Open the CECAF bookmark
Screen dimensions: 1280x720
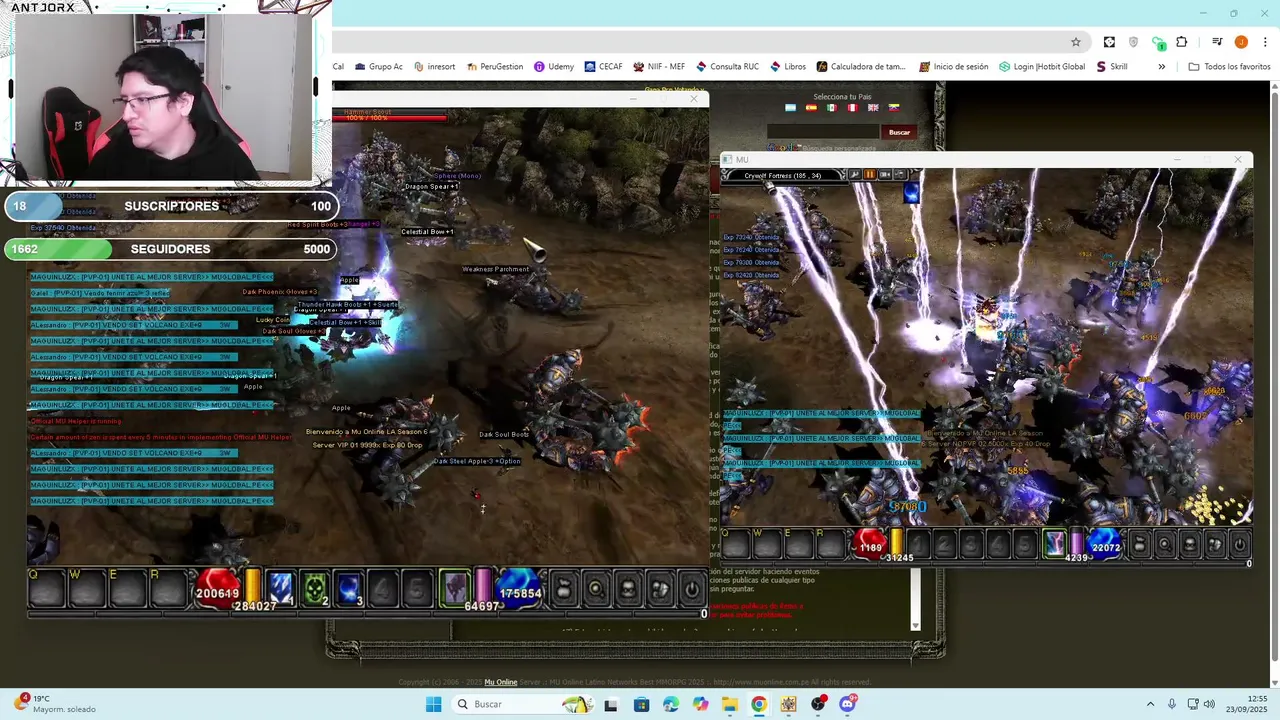(604, 67)
